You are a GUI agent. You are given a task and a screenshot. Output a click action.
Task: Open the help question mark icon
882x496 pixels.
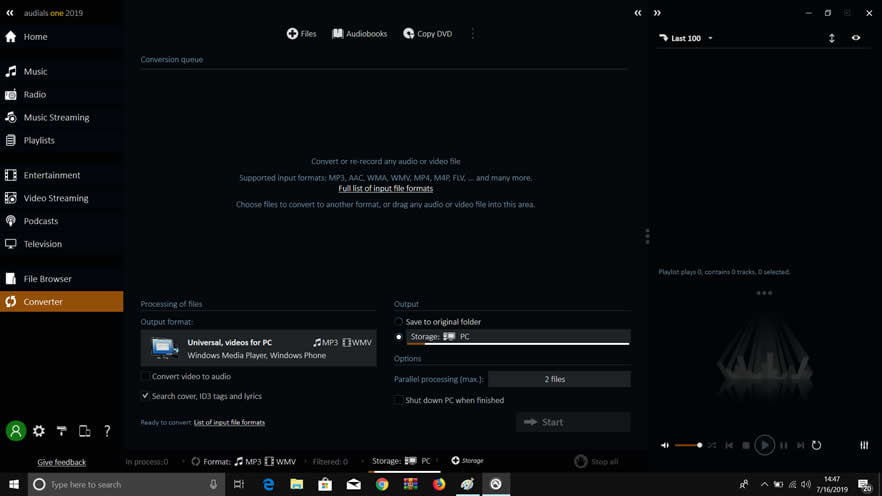(x=107, y=431)
